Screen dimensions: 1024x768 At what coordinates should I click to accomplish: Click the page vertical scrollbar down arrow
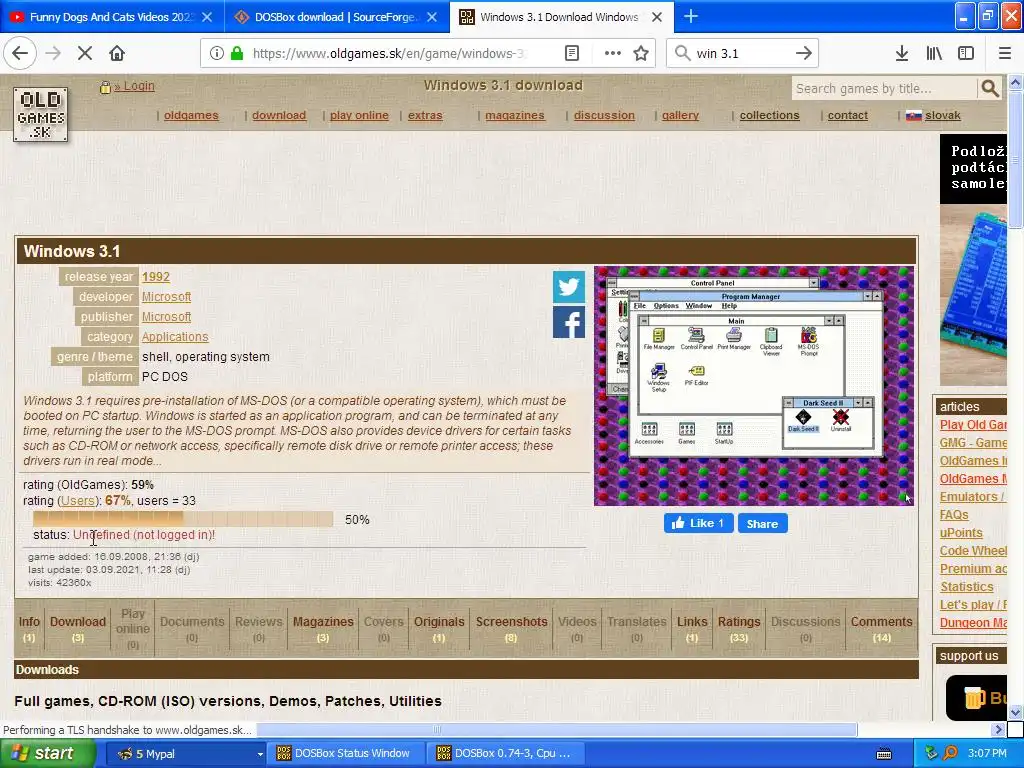(x=1016, y=712)
